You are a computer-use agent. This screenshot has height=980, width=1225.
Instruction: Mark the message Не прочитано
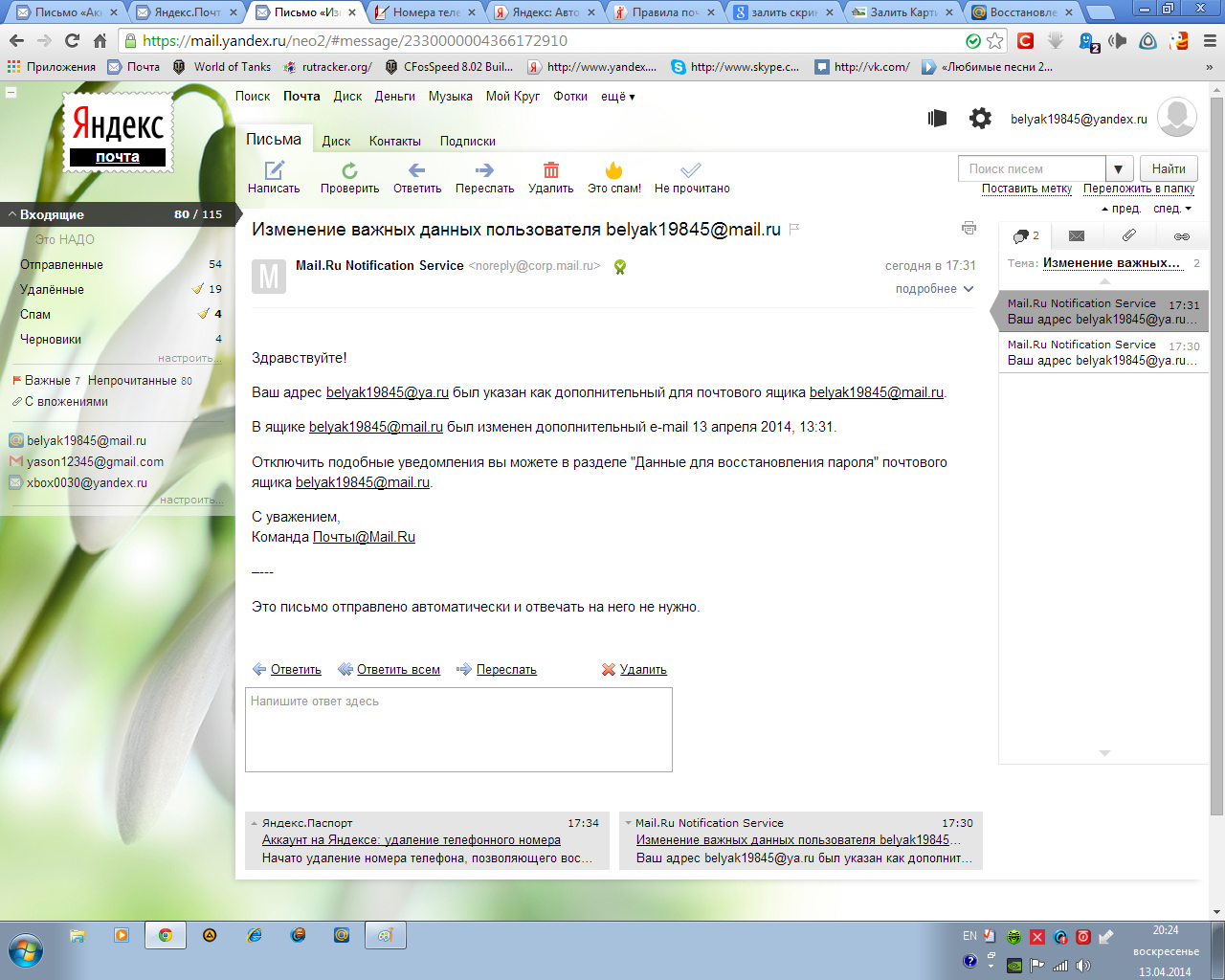[x=692, y=178]
